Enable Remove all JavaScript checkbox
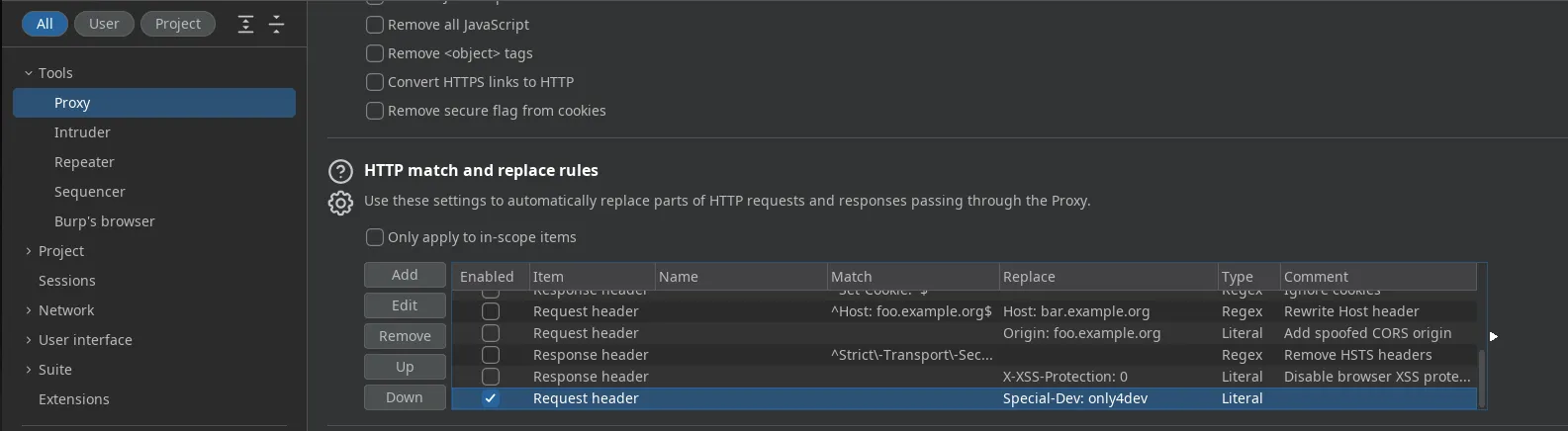This screenshot has height=431, width=1568. [x=375, y=25]
